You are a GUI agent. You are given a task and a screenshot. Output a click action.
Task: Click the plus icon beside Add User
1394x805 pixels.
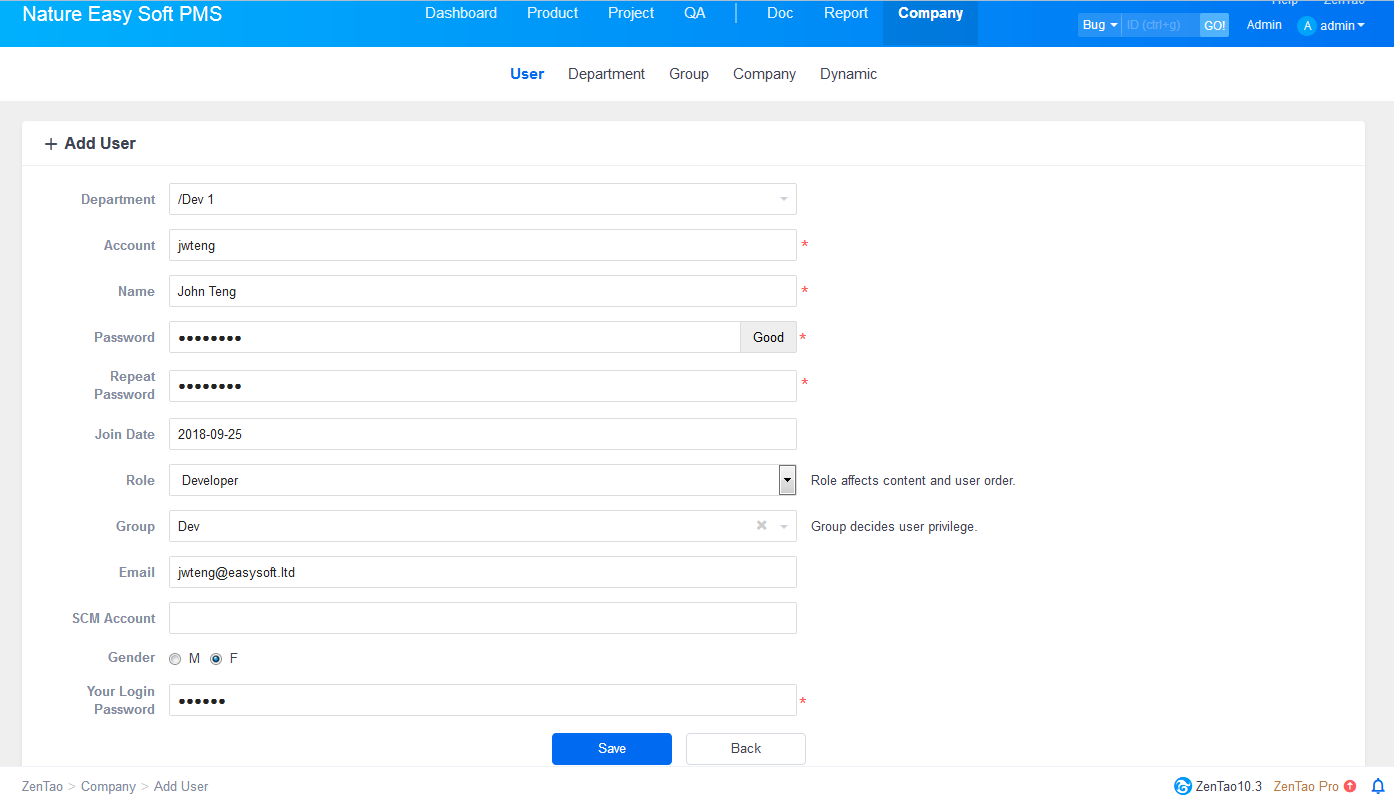(51, 144)
